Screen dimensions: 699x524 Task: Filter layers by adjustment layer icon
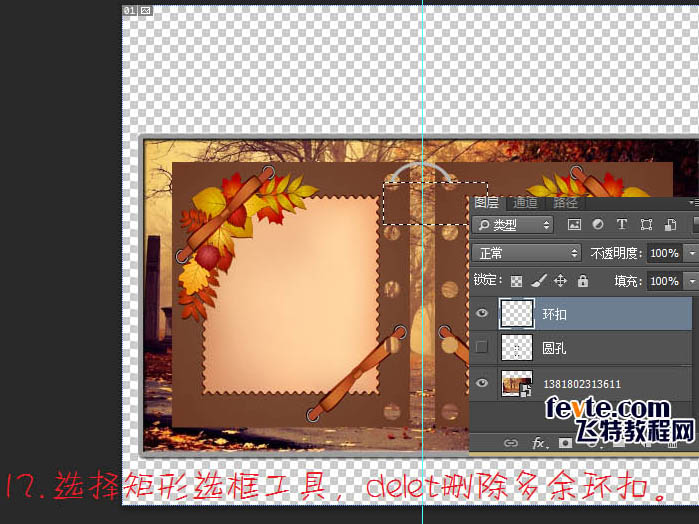[x=598, y=224]
